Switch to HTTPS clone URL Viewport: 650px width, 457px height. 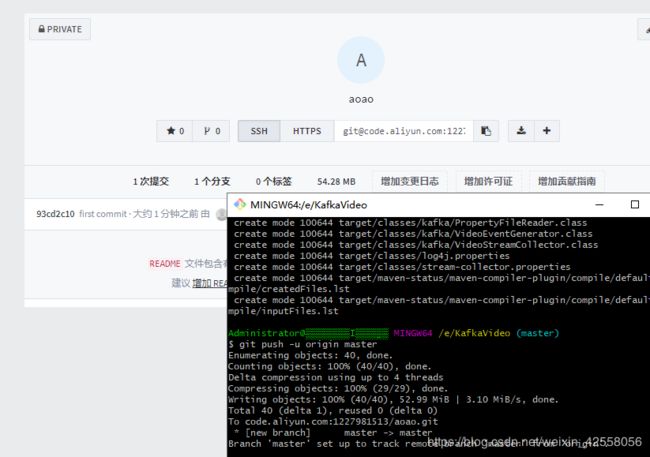(307, 131)
